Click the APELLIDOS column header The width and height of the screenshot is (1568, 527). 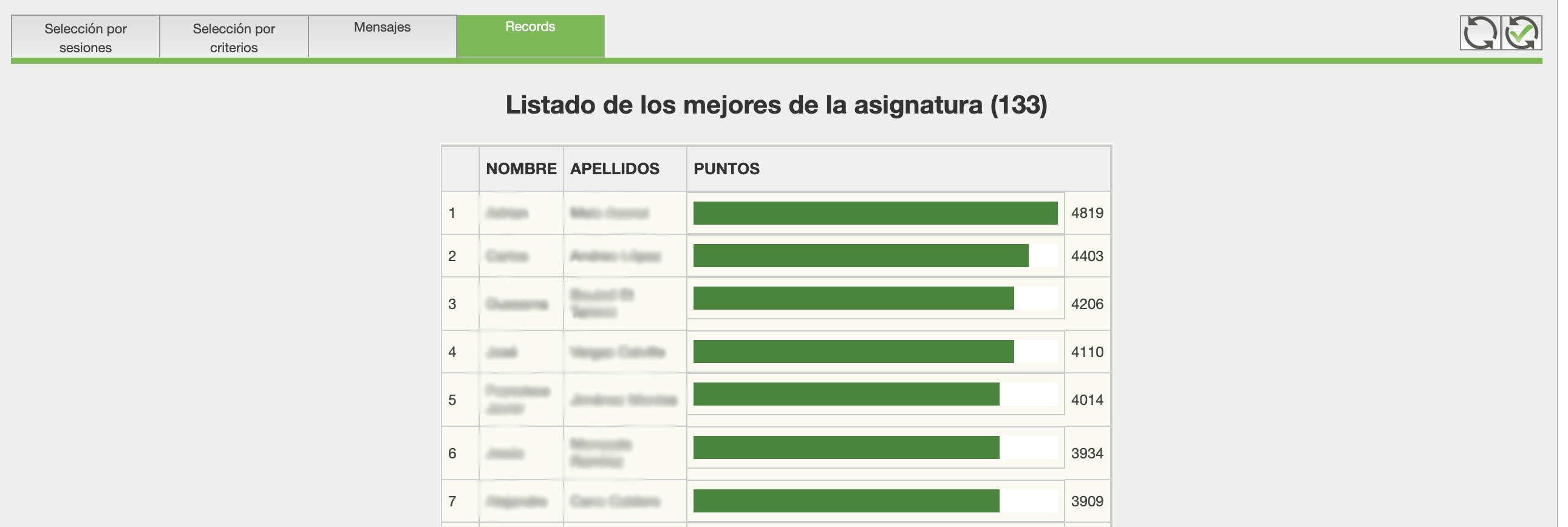(x=615, y=169)
